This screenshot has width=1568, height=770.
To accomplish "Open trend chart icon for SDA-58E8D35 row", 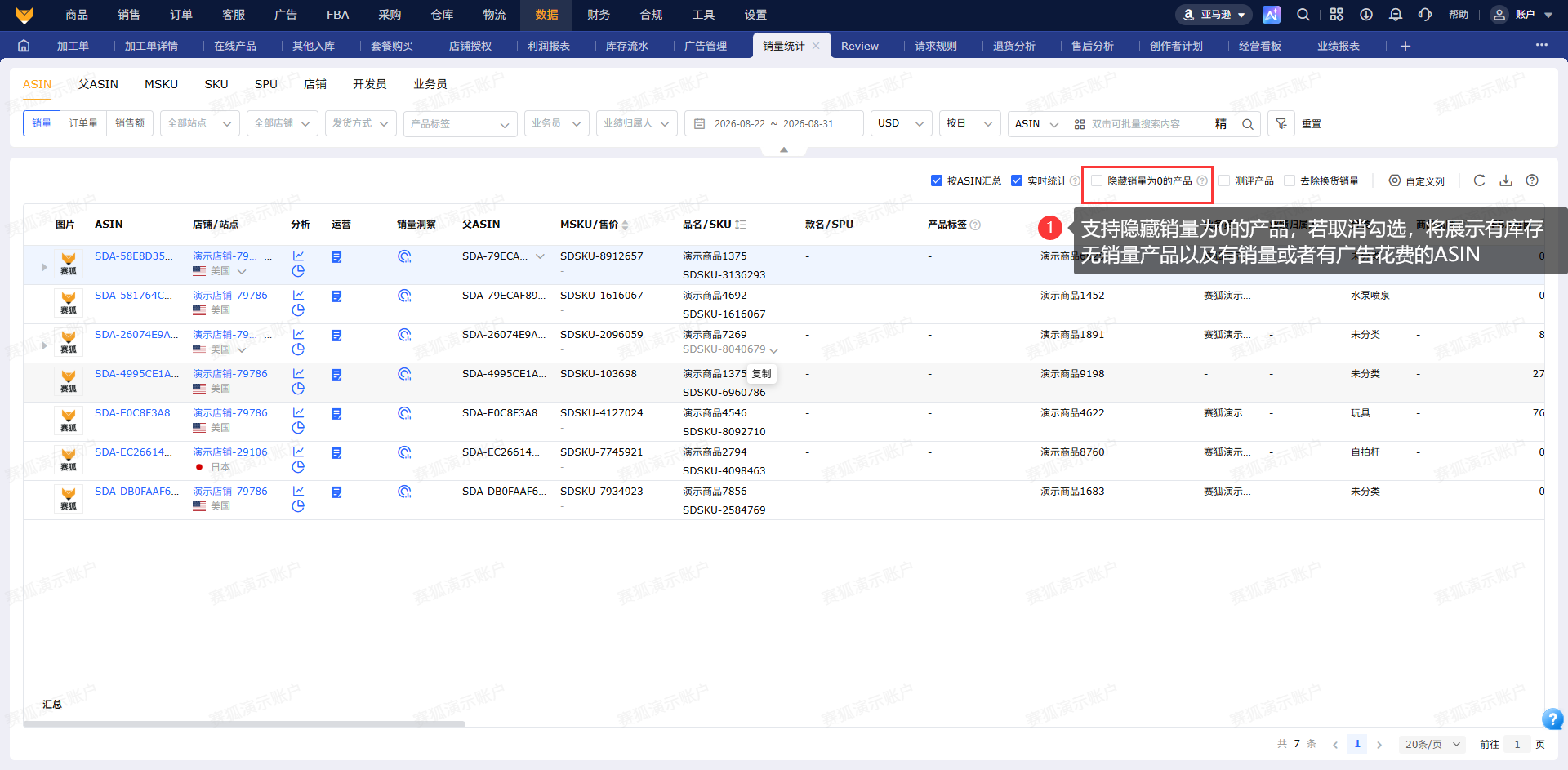I will pyautogui.click(x=298, y=256).
